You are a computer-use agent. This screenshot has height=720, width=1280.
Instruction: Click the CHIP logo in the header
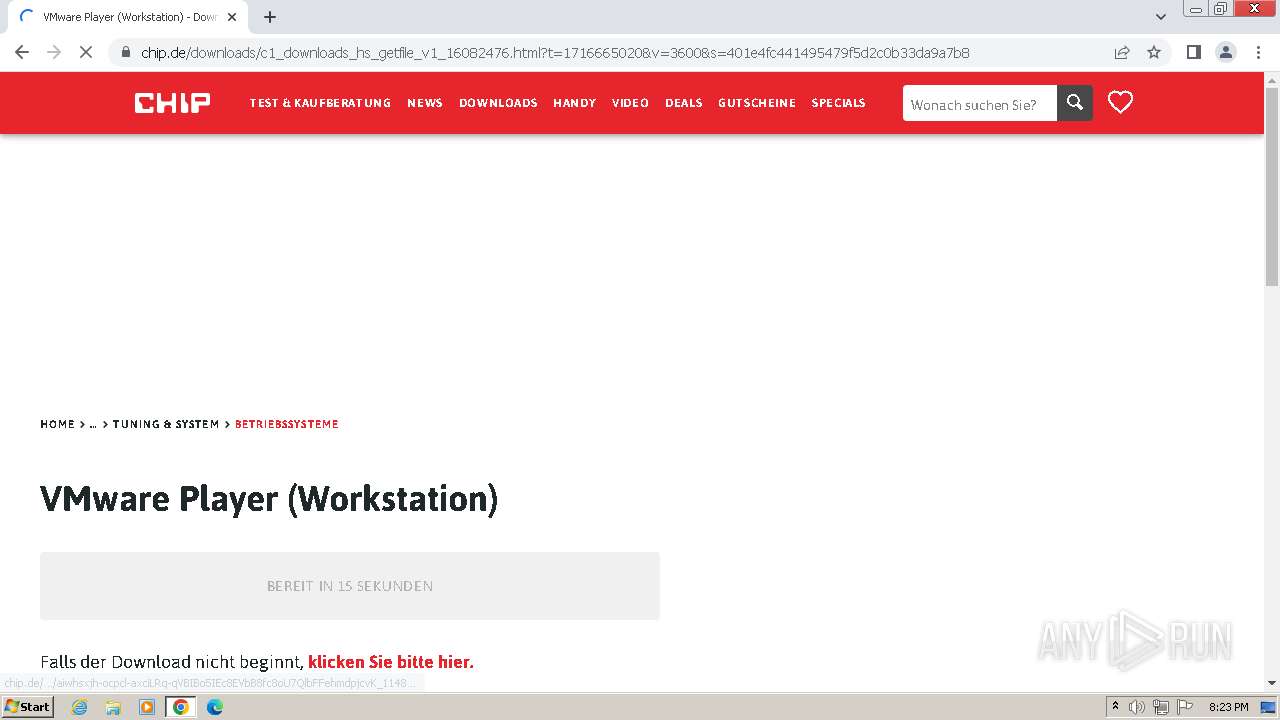tap(172, 103)
